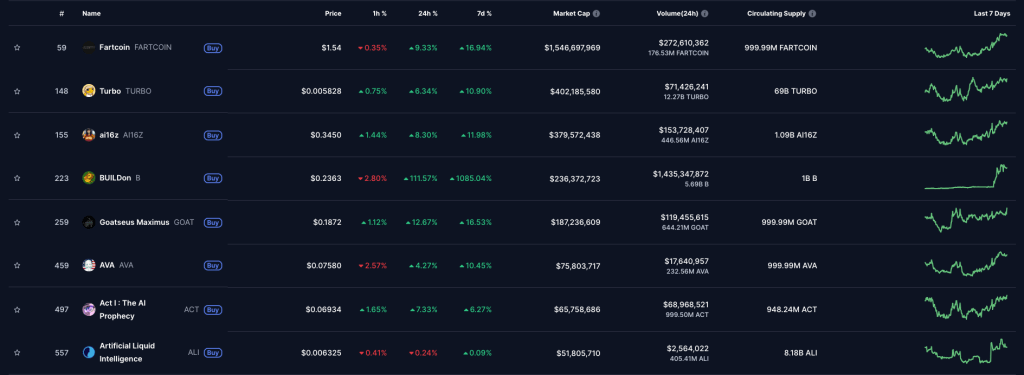This screenshot has height=375, width=1024.
Task: Click the Goatseus Maximus logo icon
Action: tap(89, 222)
